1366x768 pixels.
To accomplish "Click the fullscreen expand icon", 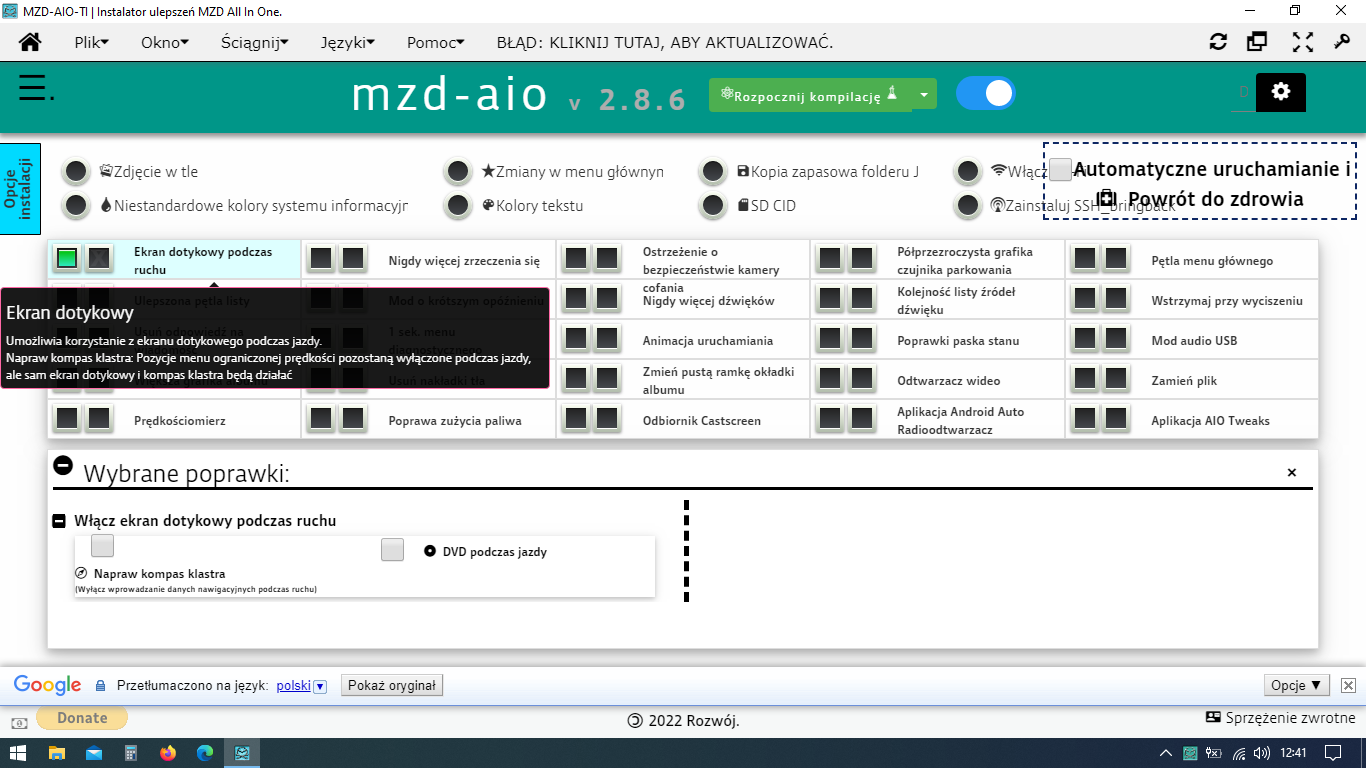I will [1302, 42].
